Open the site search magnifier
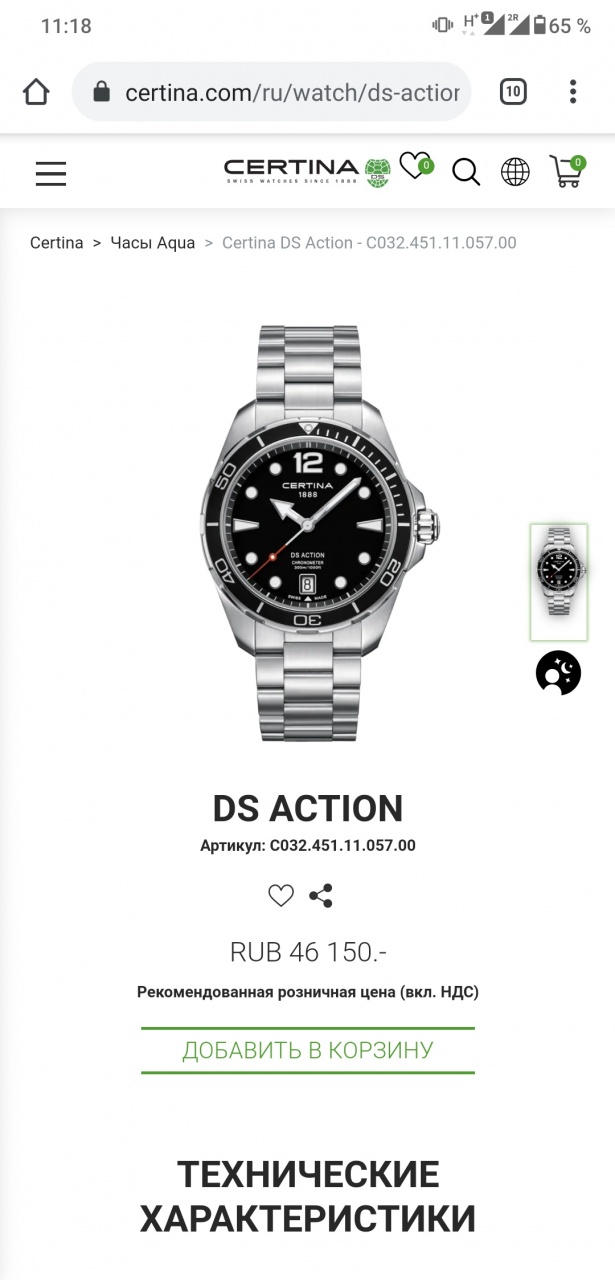Viewport: 615px width, 1280px height. pos(466,172)
